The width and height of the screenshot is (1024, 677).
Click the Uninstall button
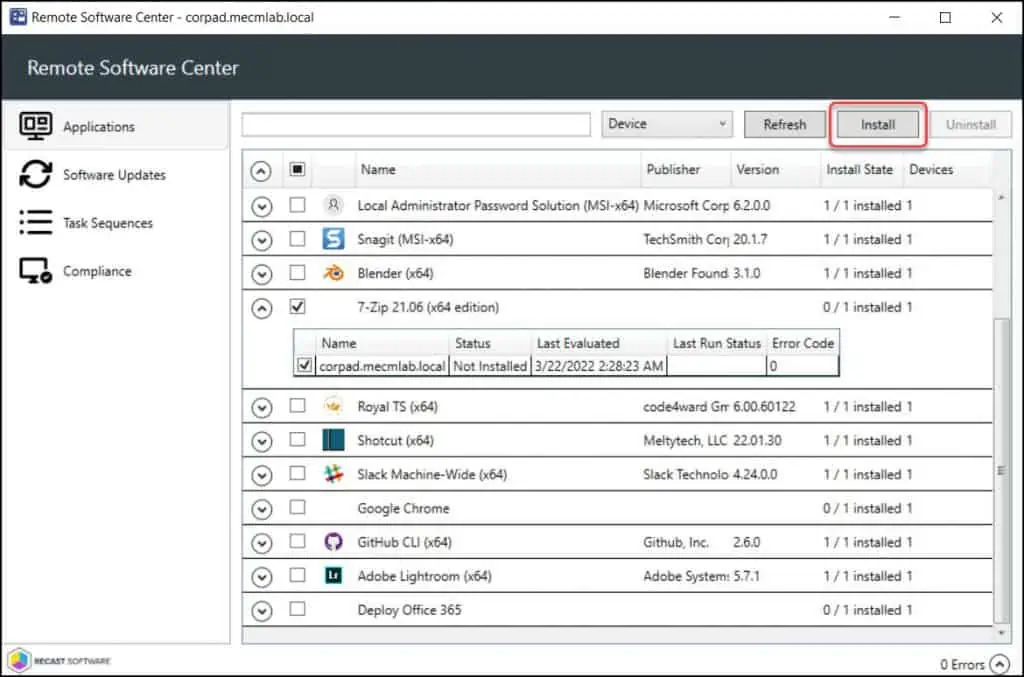click(x=970, y=124)
